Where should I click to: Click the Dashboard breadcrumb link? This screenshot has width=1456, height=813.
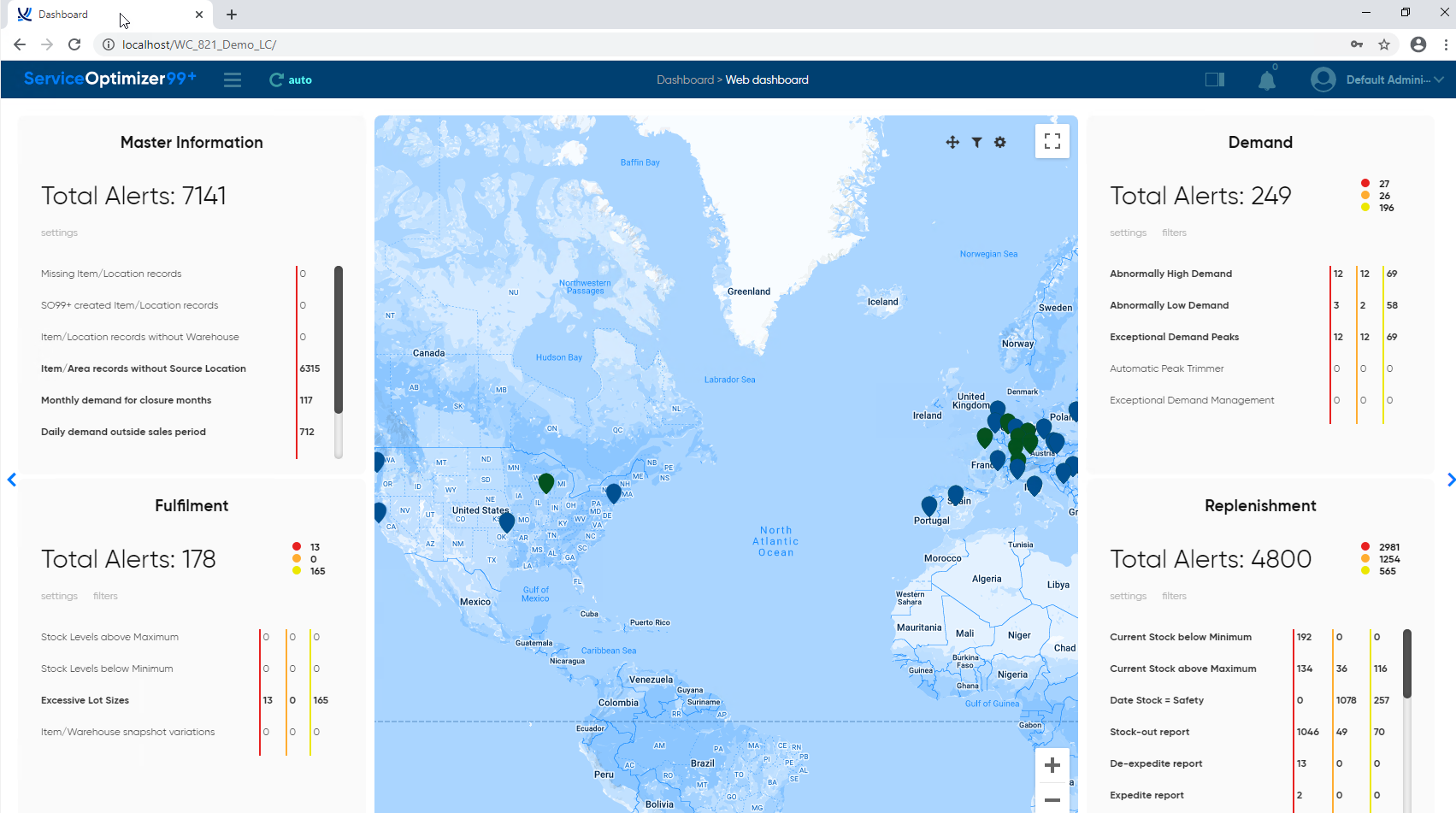(685, 80)
